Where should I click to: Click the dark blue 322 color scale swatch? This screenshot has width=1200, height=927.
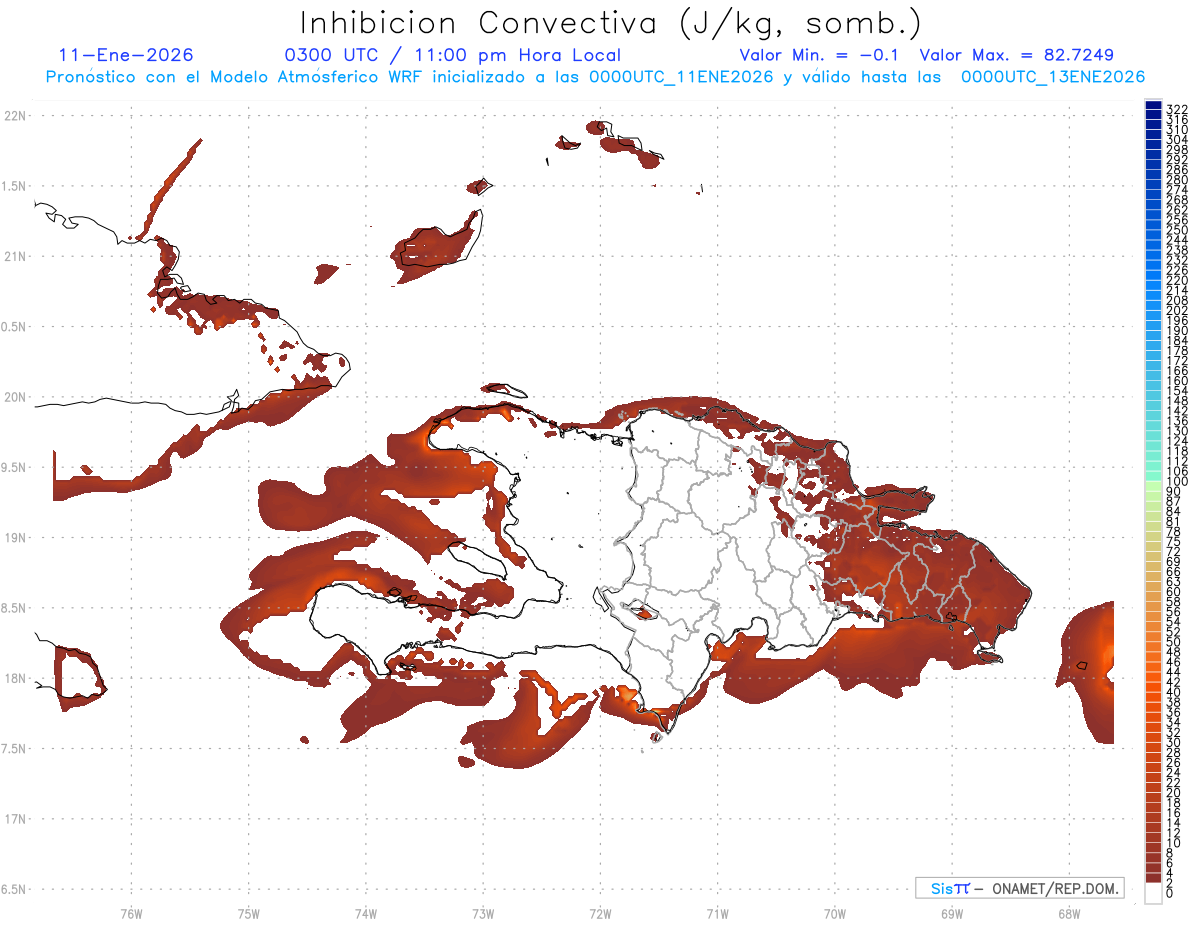[x=1153, y=107]
